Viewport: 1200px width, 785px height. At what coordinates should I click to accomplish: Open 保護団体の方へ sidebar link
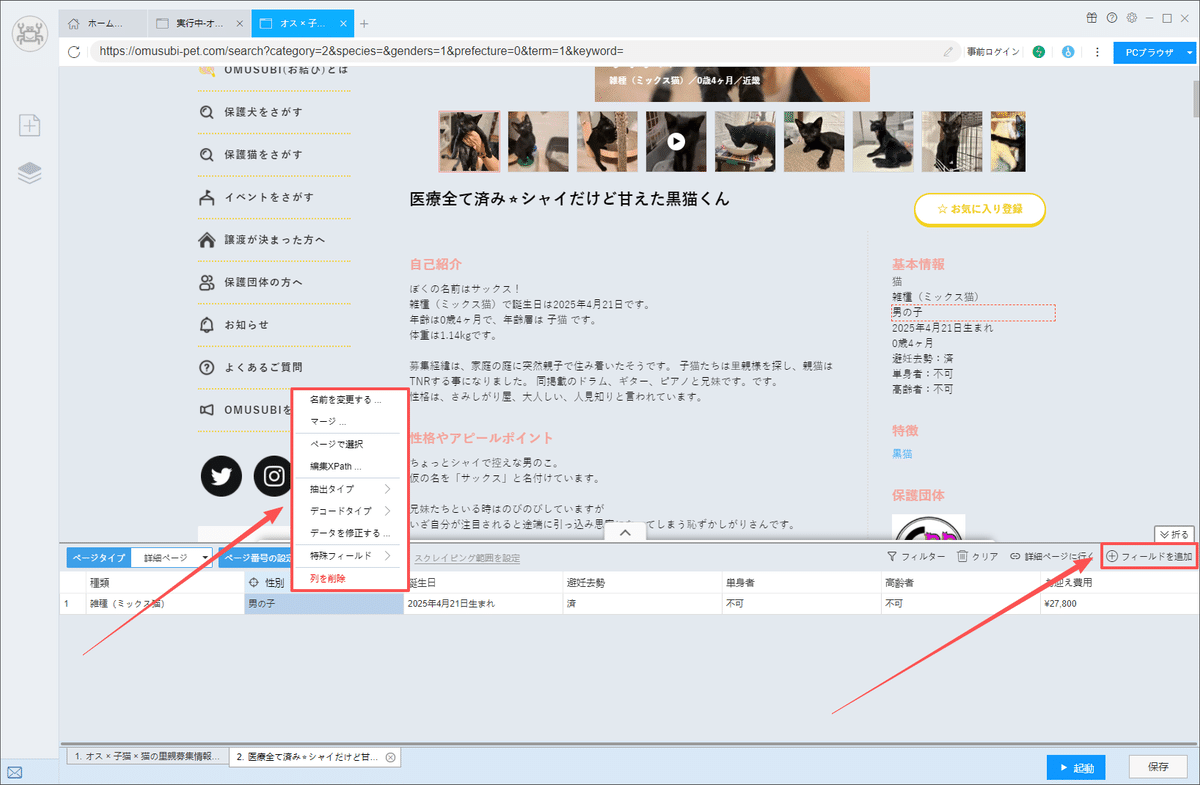pos(250,283)
